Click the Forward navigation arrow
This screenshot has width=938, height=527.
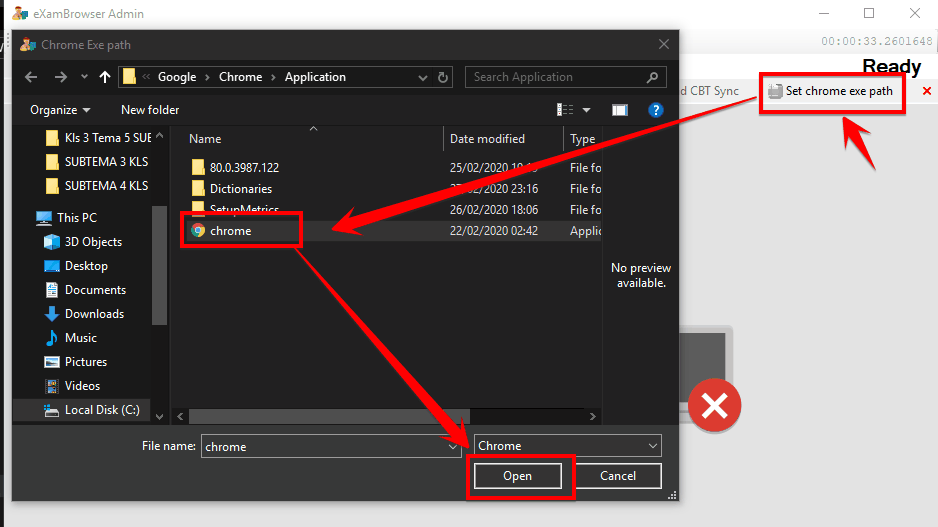click(x=60, y=77)
